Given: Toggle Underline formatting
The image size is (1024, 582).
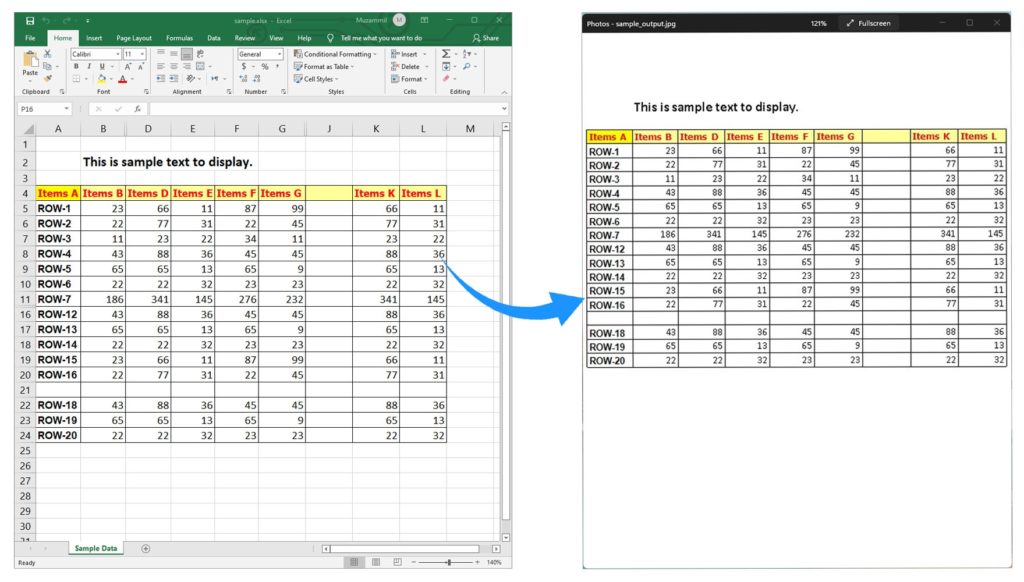Looking at the screenshot, I should (102, 65).
